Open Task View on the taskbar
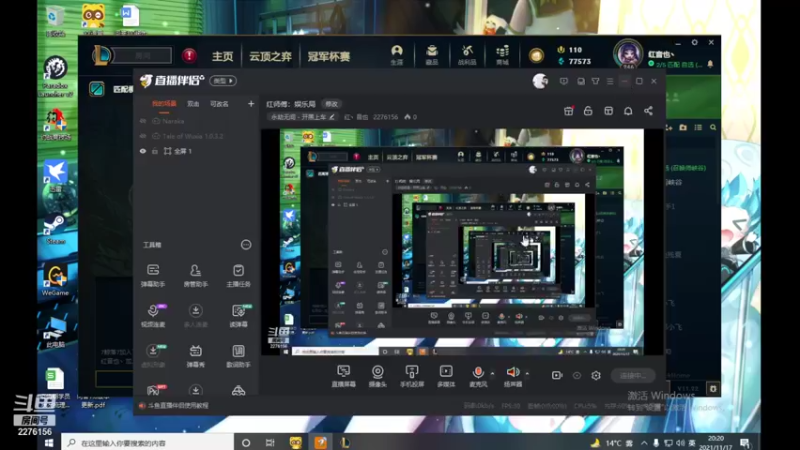The height and width of the screenshot is (450, 800). pos(270,443)
